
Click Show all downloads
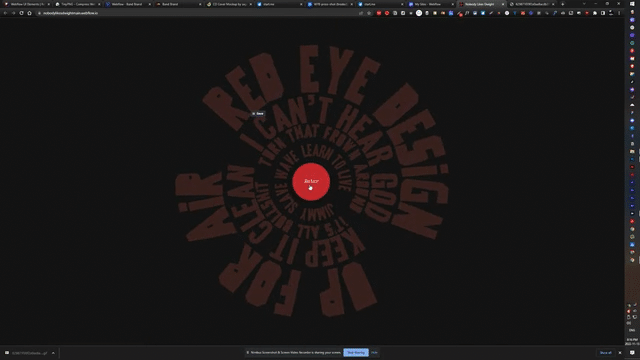click(606, 353)
